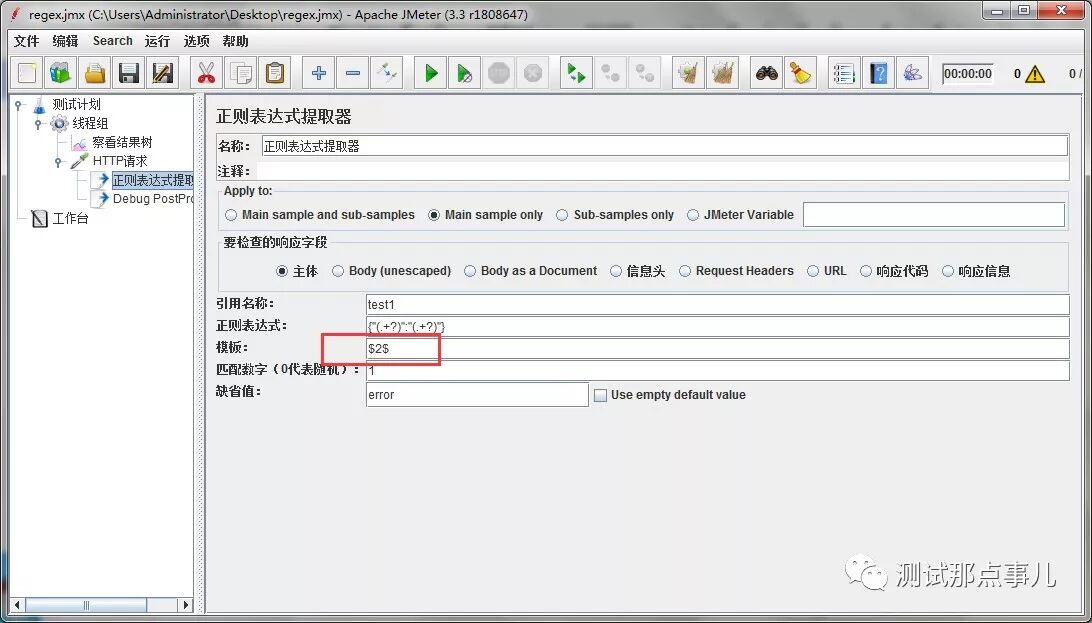The image size is (1092, 623).
Task: Click the Clear All brooms icon
Action: click(723, 73)
